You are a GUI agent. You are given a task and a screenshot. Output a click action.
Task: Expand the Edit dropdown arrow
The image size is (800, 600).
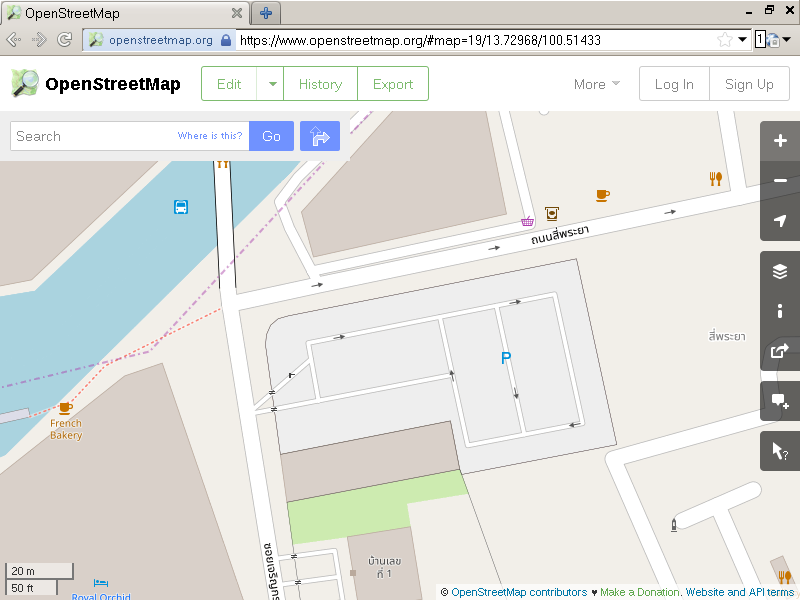click(x=271, y=84)
